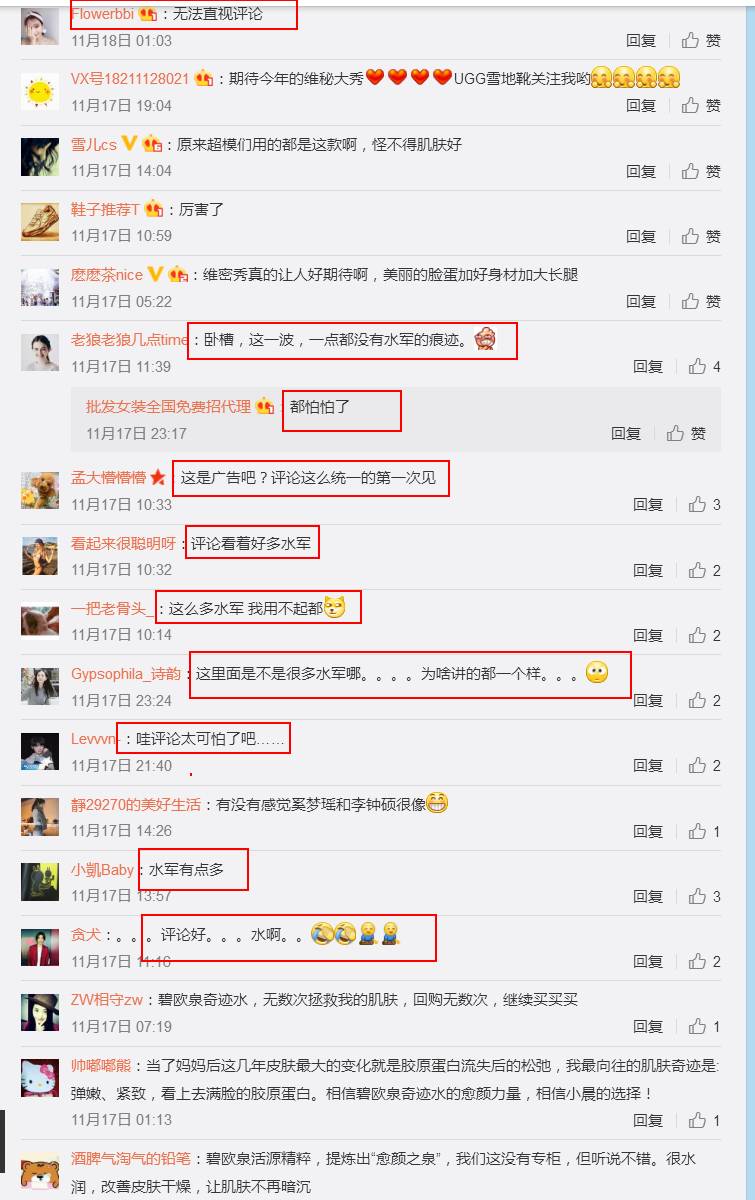755x1200 pixels.
Task: Click 帅嘟嘟熊's Hello Kitty avatar
Action: tap(40, 1081)
